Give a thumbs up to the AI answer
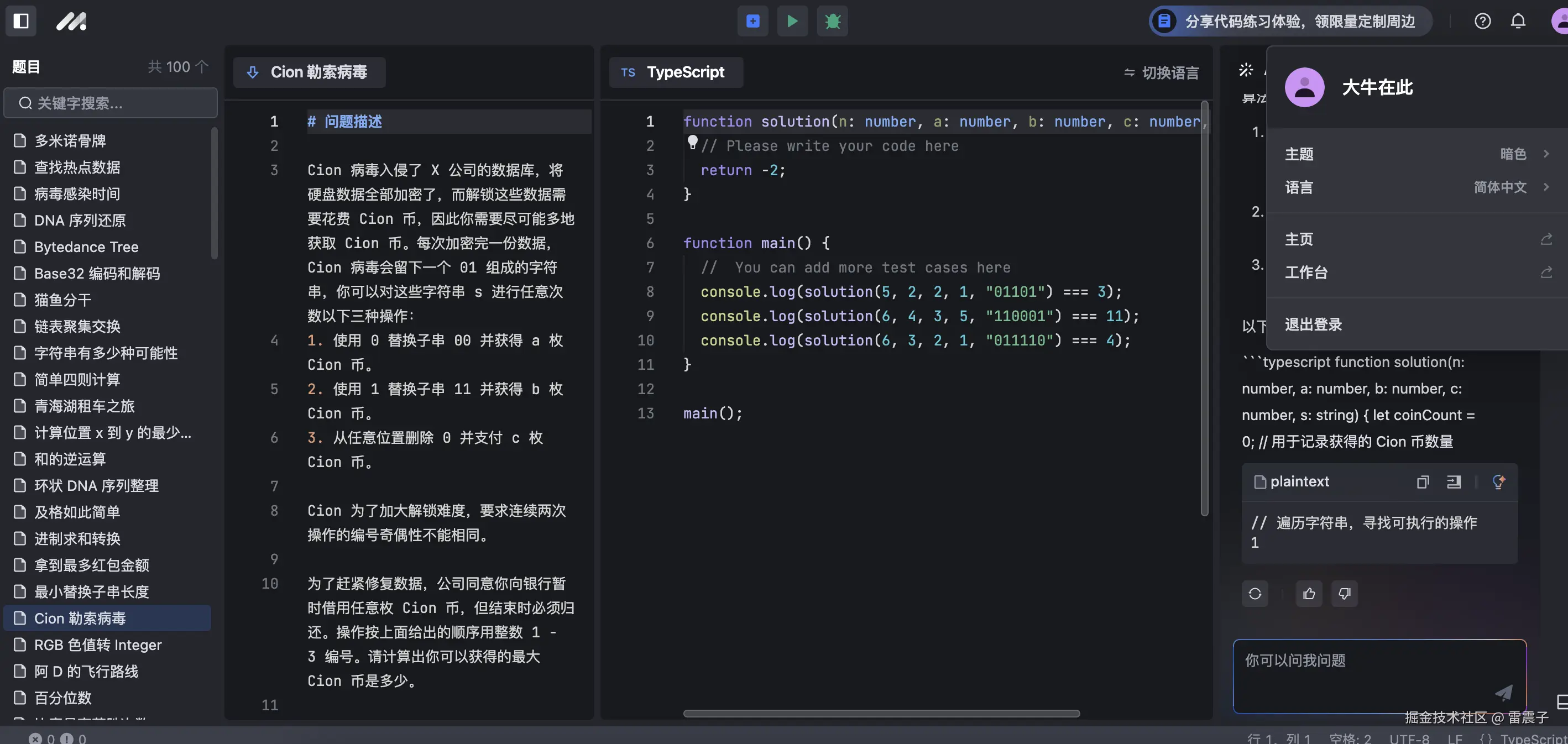Viewport: 1568px width, 744px height. tap(1309, 594)
